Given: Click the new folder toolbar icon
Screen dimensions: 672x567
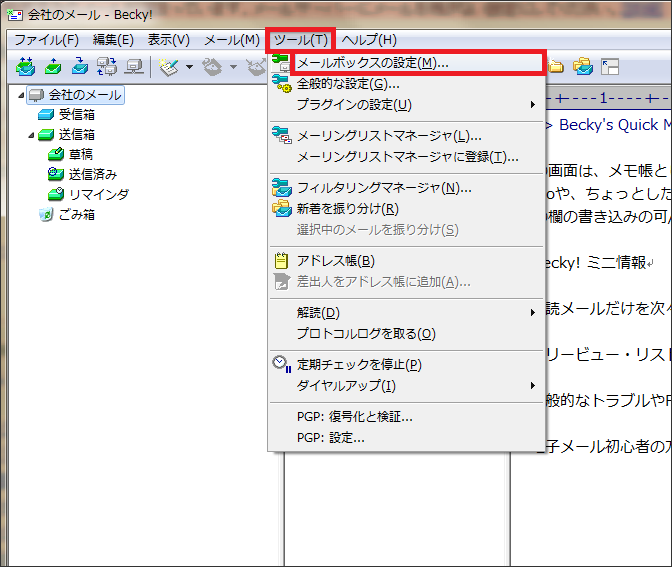Looking at the screenshot, I should [555, 67].
